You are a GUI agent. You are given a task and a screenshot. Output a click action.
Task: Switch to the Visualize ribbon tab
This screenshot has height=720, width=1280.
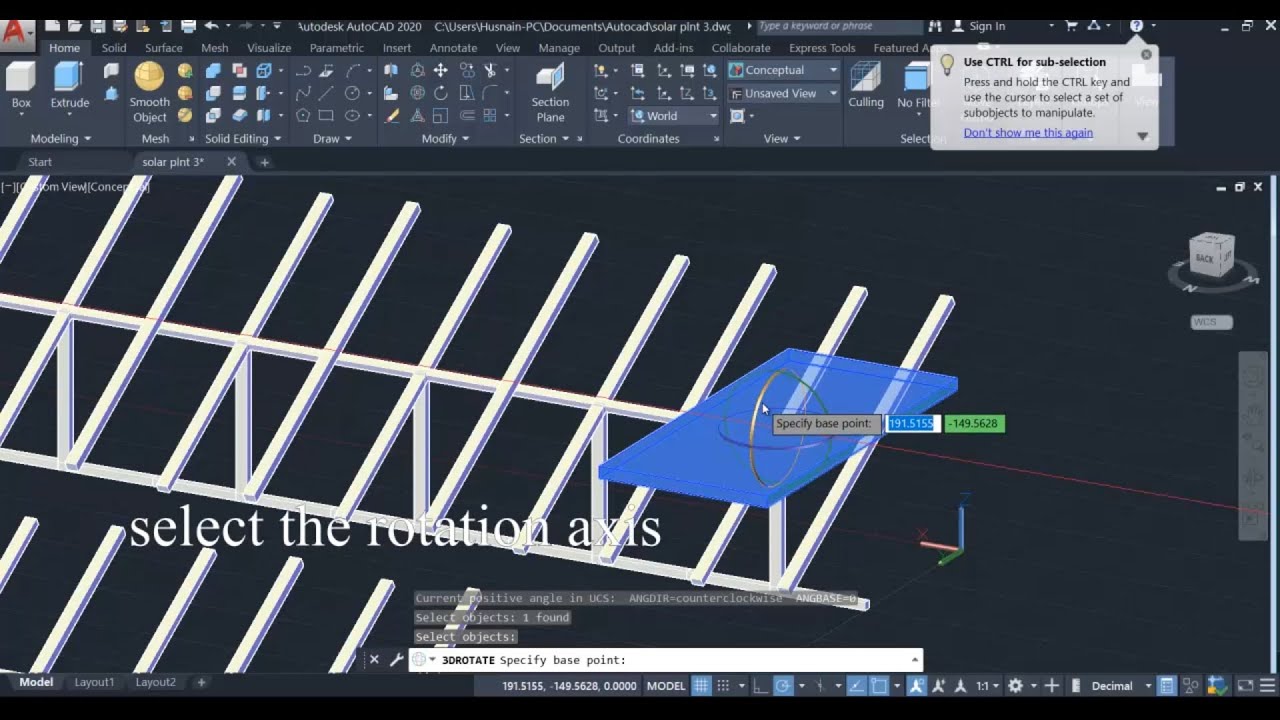[269, 48]
